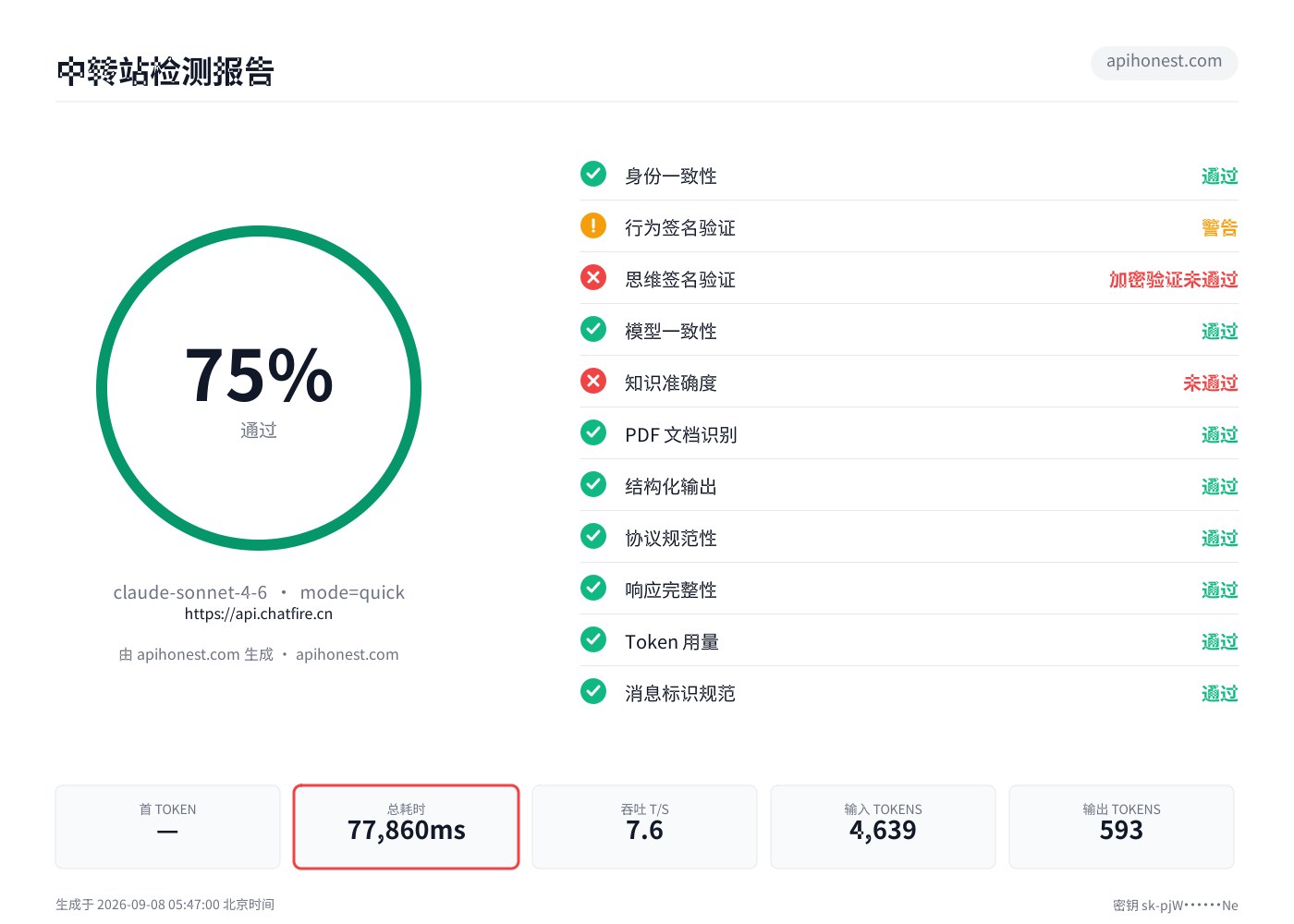
Task: Click the green check icon beside Token 用量
Action: pyautogui.click(x=593, y=639)
